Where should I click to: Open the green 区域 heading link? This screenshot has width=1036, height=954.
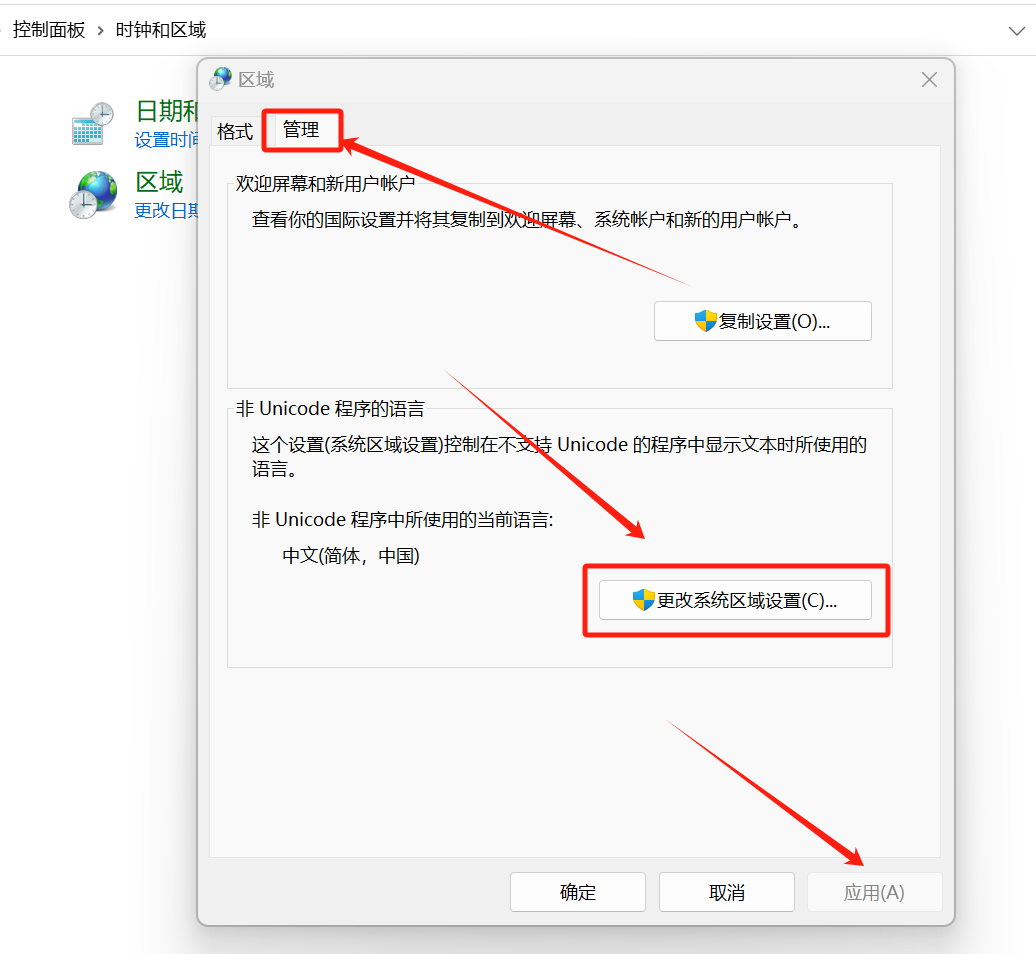[x=159, y=182]
